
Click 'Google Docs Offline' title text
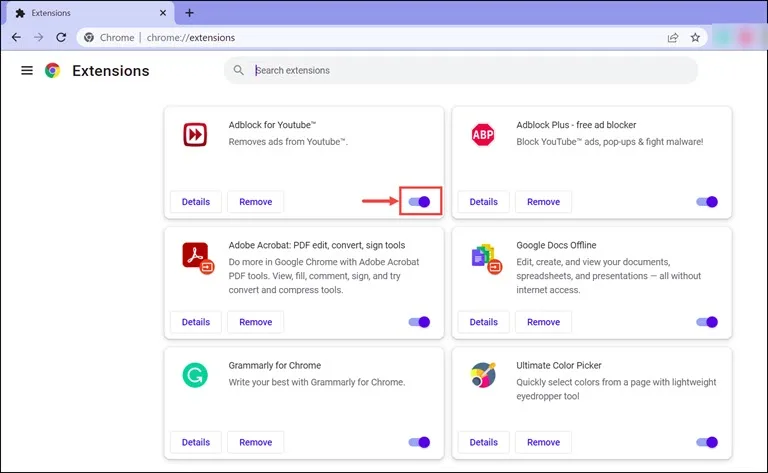(556, 245)
